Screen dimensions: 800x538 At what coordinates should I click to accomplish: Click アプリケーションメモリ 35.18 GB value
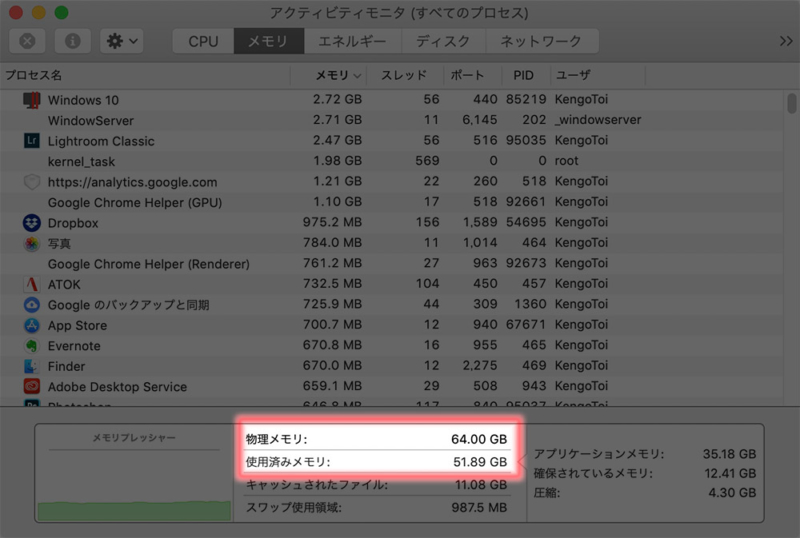click(729, 454)
